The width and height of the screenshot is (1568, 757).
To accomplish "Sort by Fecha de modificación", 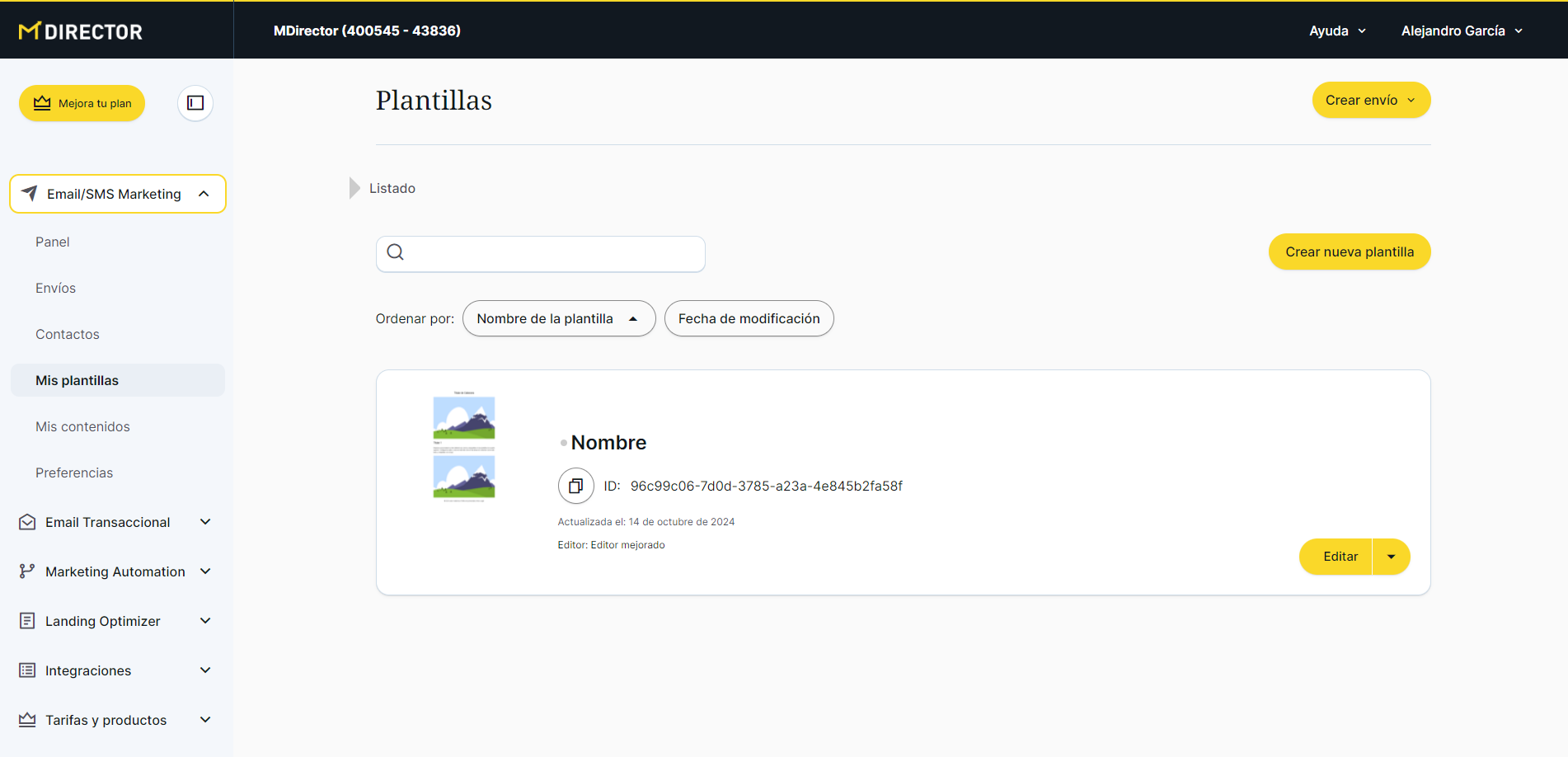I will 749,318.
